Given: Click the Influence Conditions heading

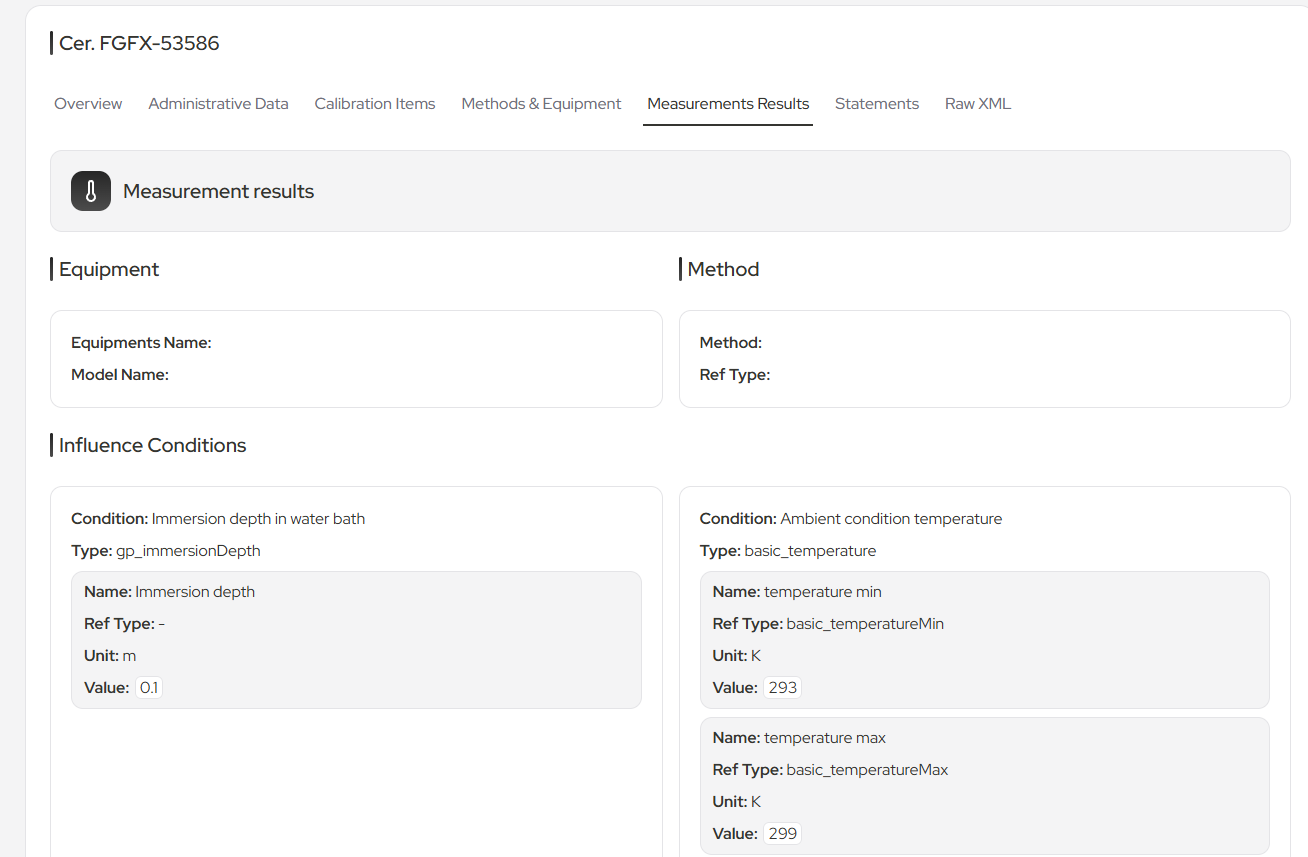Looking at the screenshot, I should point(151,445).
